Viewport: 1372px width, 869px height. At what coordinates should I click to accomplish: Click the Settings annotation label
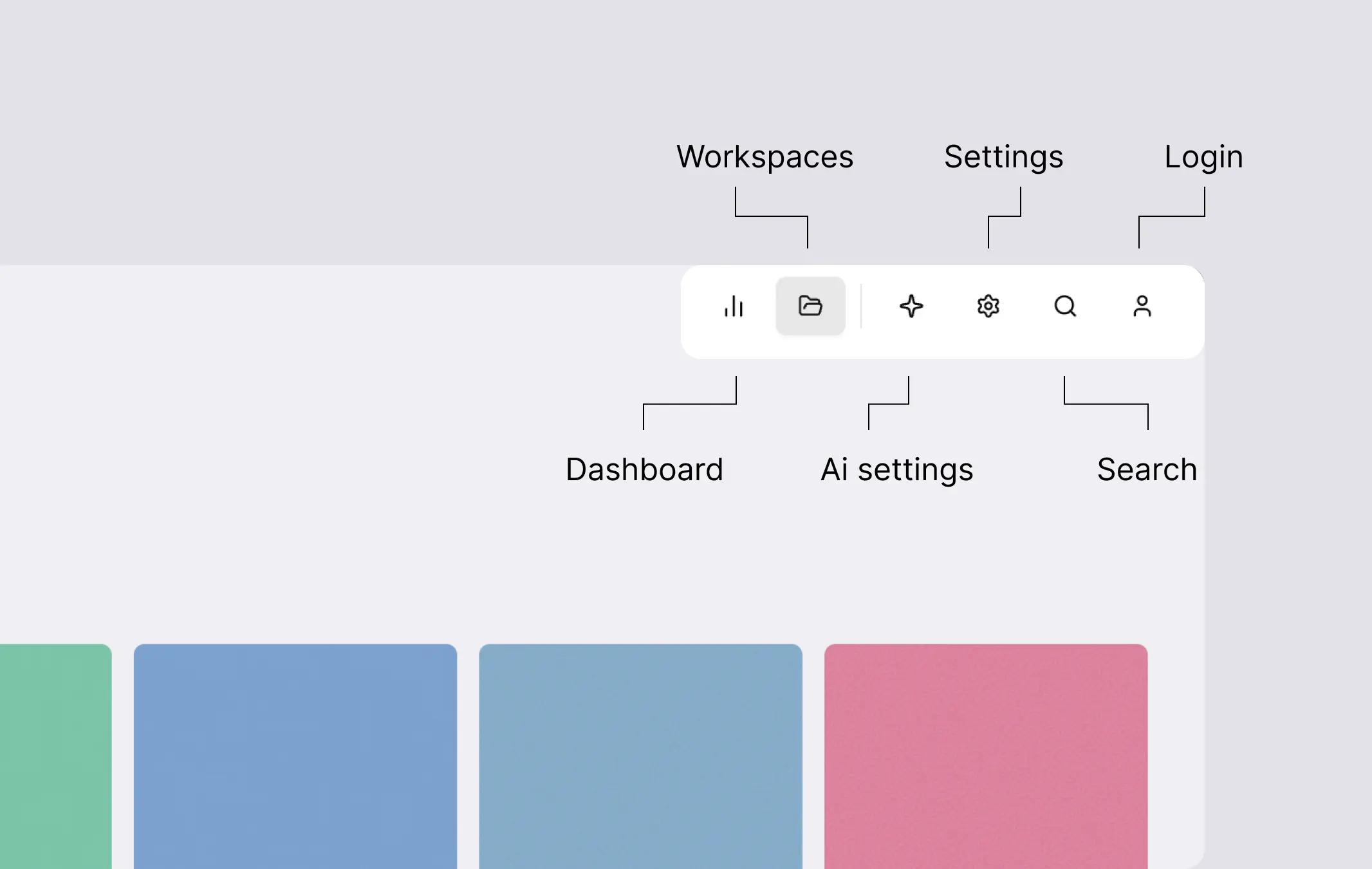coord(1004,157)
